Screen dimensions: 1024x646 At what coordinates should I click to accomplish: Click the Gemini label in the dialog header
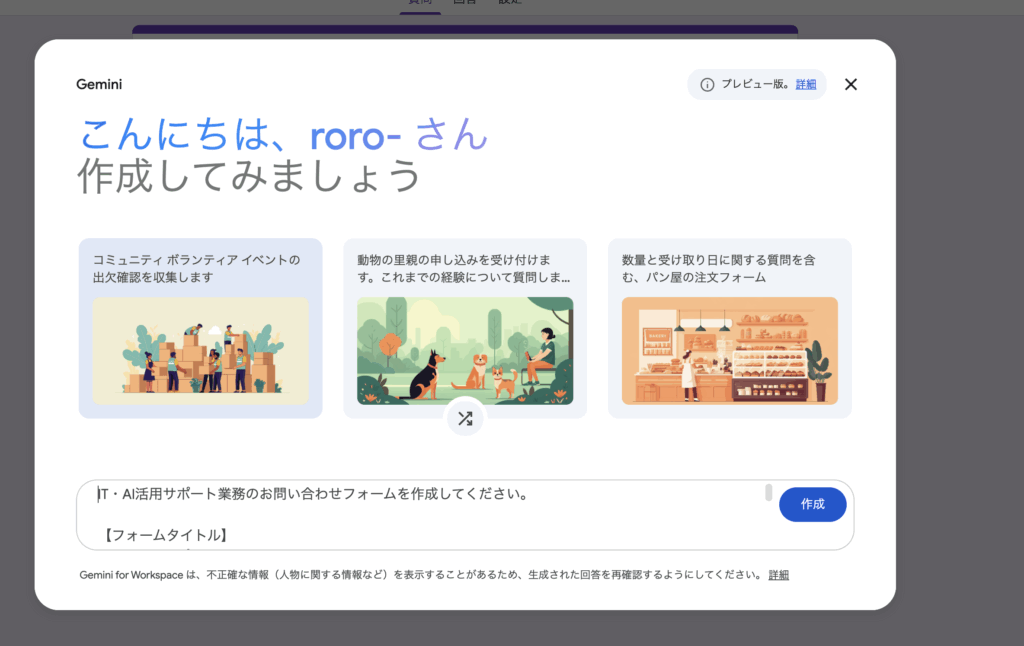tap(99, 85)
